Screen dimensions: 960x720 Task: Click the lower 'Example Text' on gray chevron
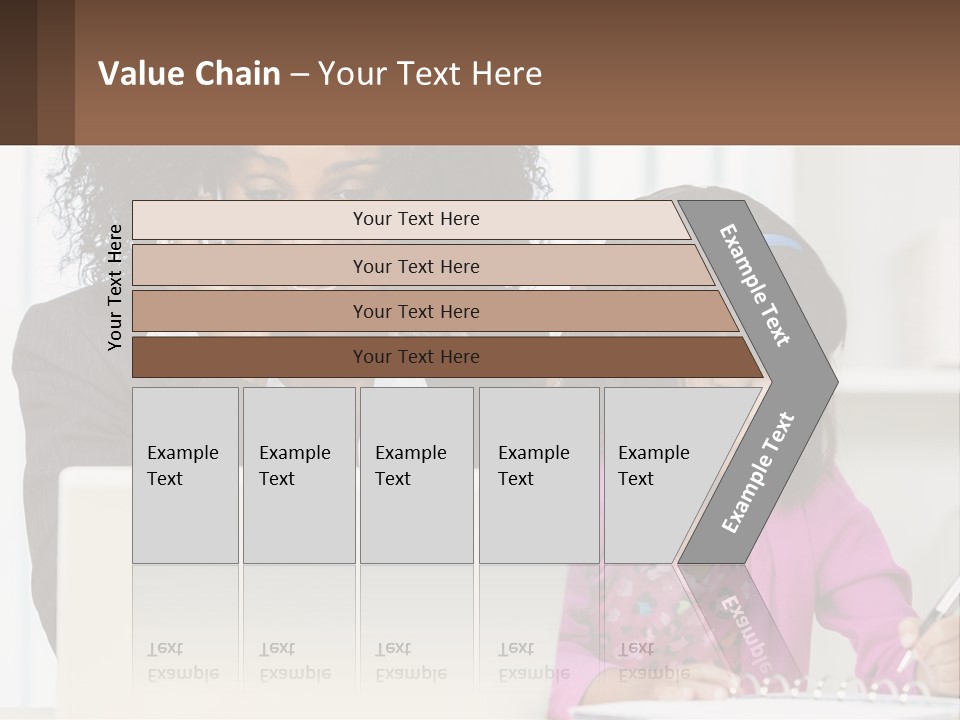pyautogui.click(x=757, y=473)
